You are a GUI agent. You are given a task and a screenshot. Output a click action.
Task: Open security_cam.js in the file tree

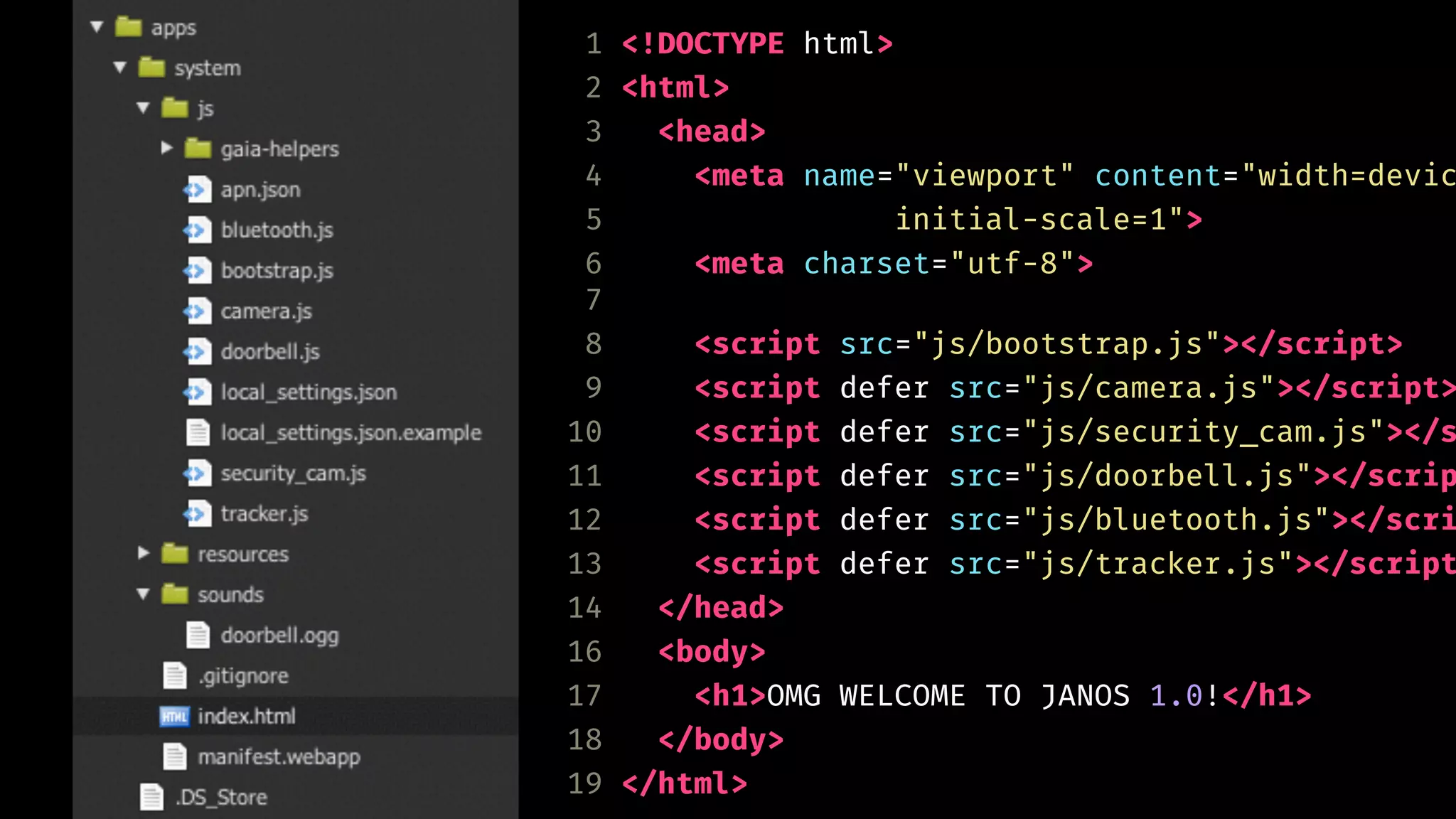293,473
